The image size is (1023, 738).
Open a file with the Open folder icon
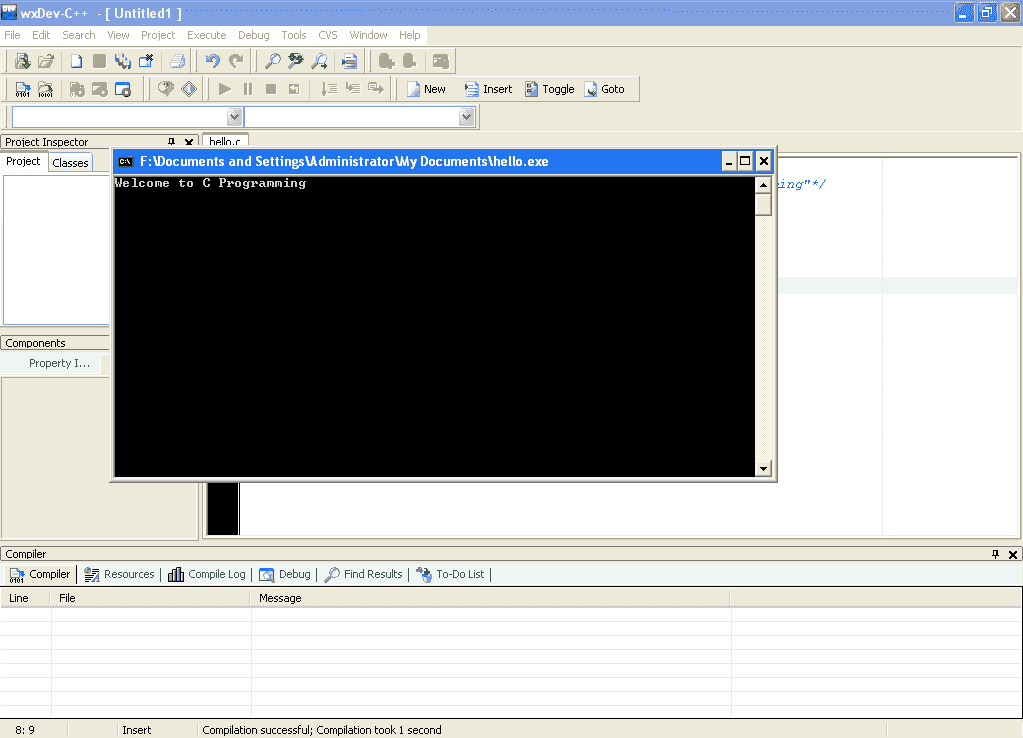44,61
